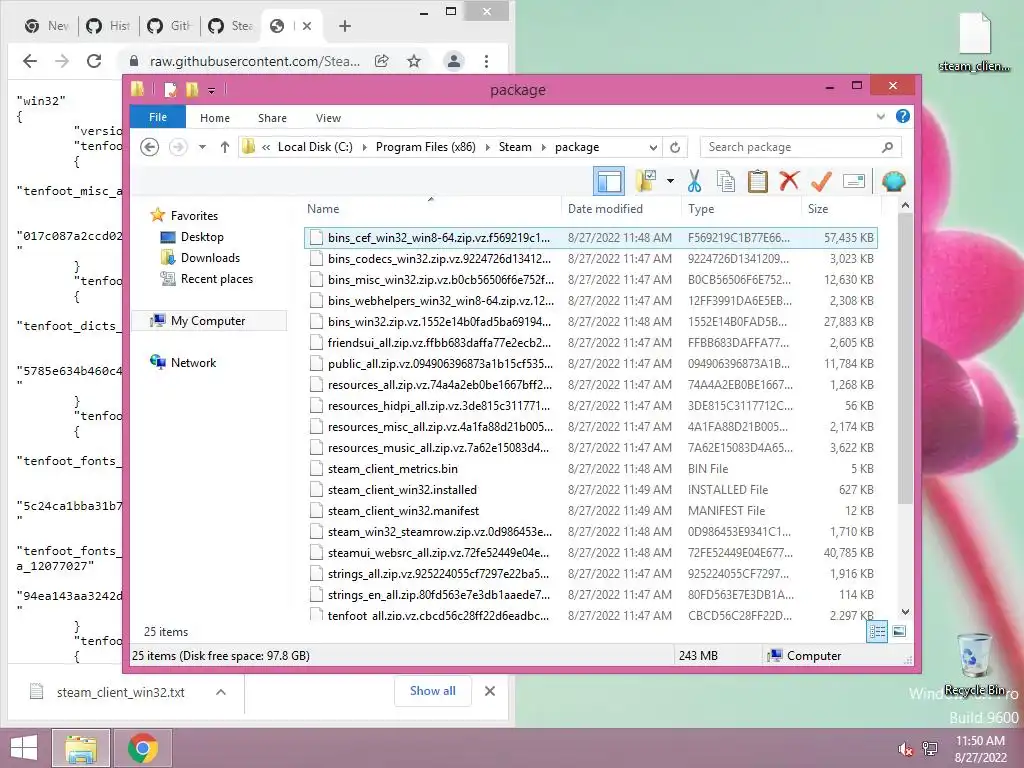Click Program Files (x86) breadcrumb
The width and height of the screenshot is (1024, 768).
pos(426,147)
